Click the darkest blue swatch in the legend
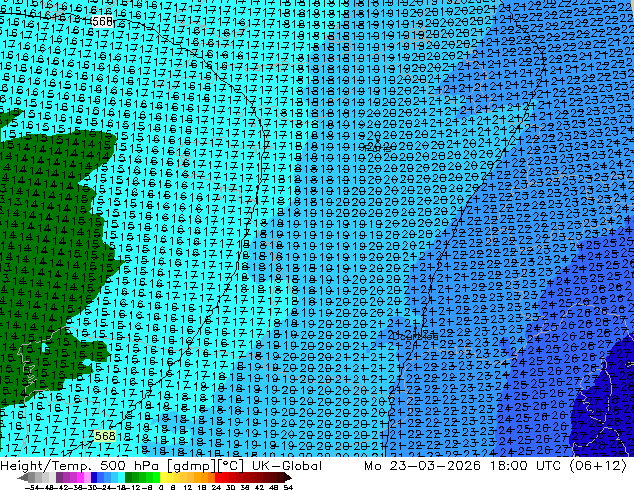 point(94,478)
